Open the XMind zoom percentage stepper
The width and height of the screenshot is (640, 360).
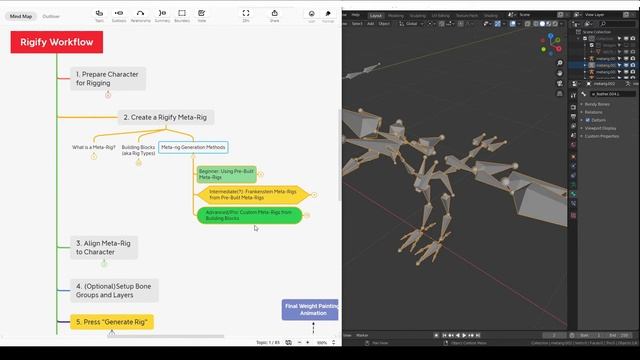click(333, 342)
